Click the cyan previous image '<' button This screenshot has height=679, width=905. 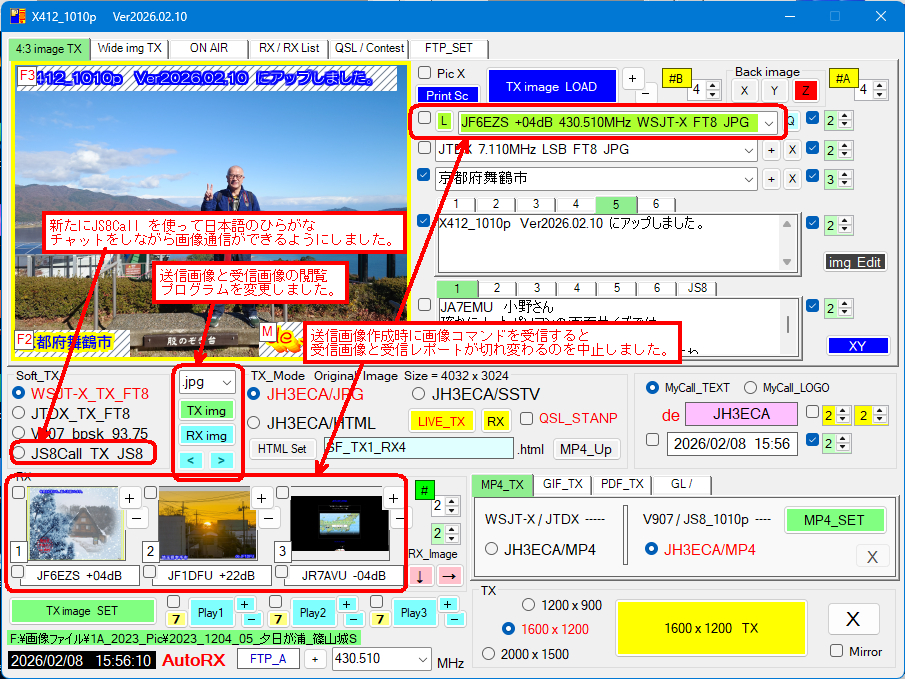click(x=193, y=460)
